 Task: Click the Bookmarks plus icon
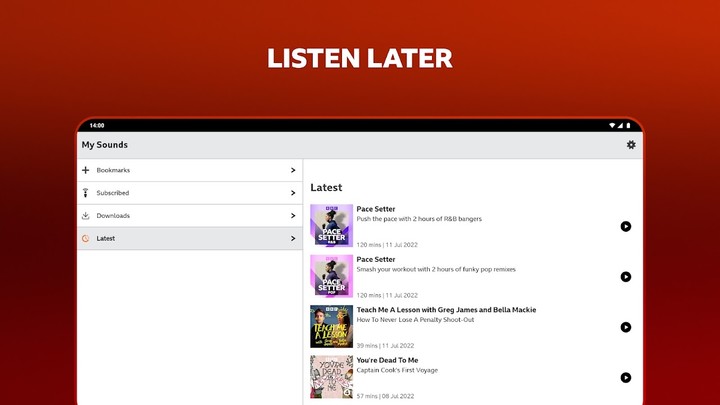86,170
